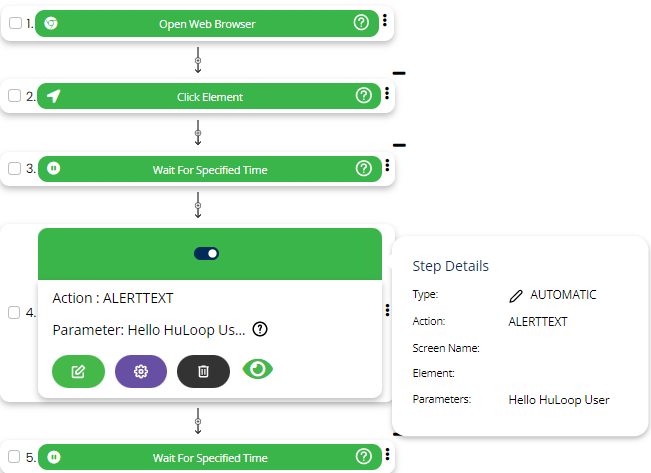
Task: Delete step 4 with trash icon
Action: click(x=203, y=371)
